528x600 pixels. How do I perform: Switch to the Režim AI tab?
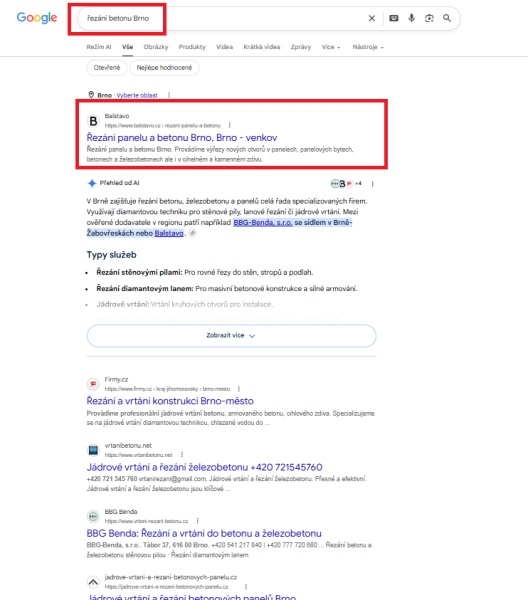pos(99,47)
